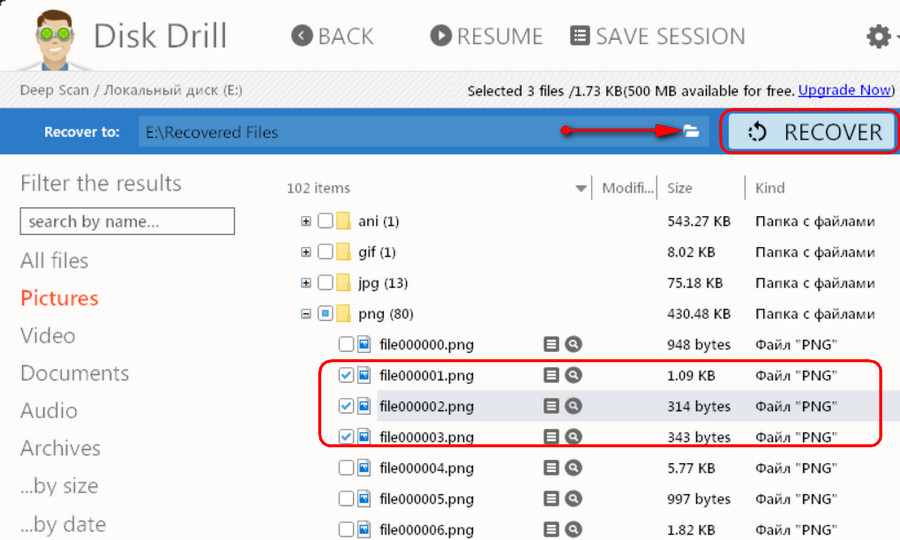Show the All files filter
900x540 pixels.
coord(55,261)
